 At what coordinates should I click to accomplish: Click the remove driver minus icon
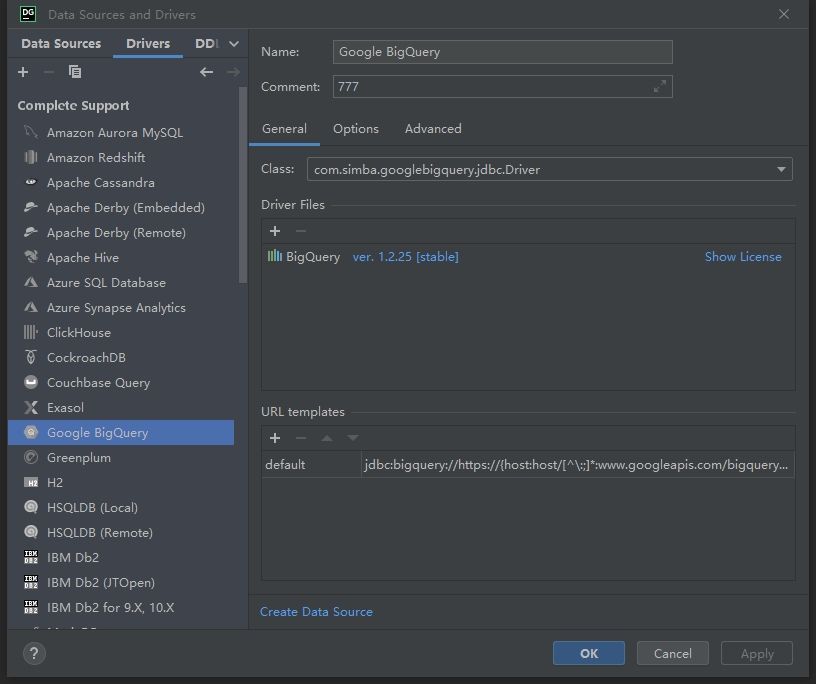coord(48,72)
